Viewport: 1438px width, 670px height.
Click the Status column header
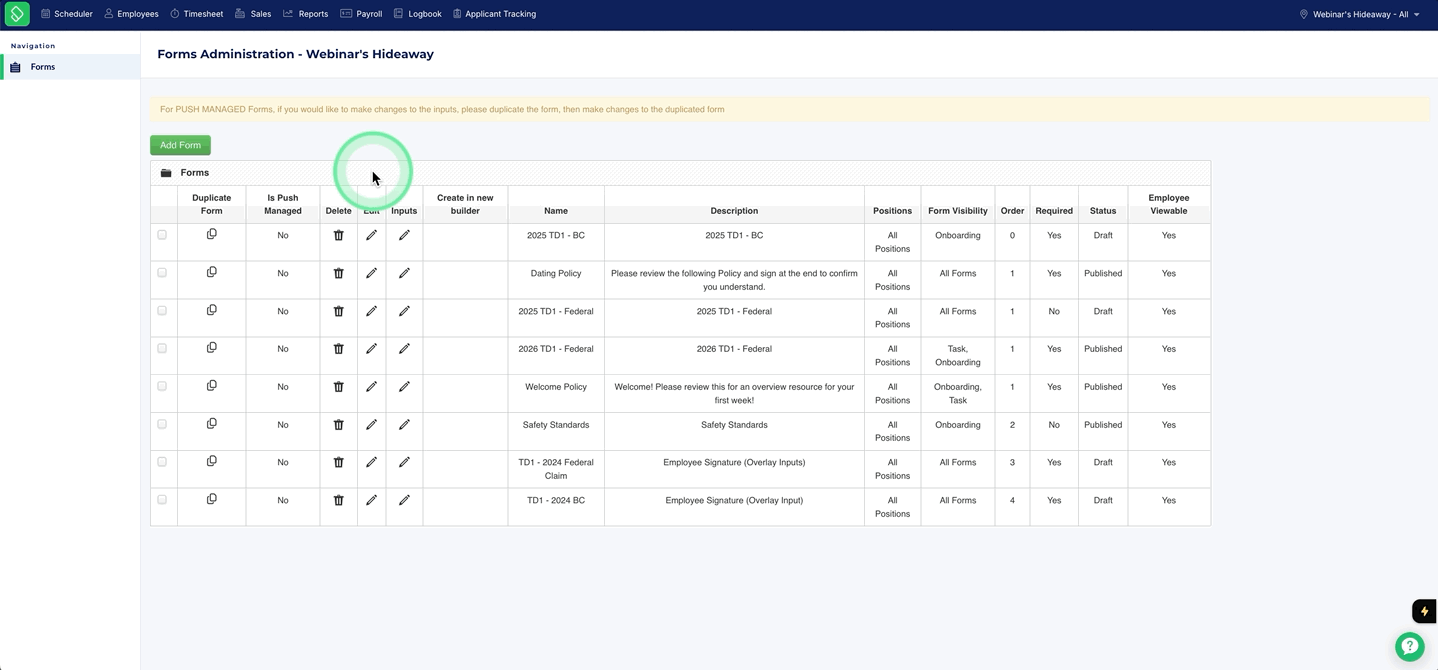point(1103,211)
